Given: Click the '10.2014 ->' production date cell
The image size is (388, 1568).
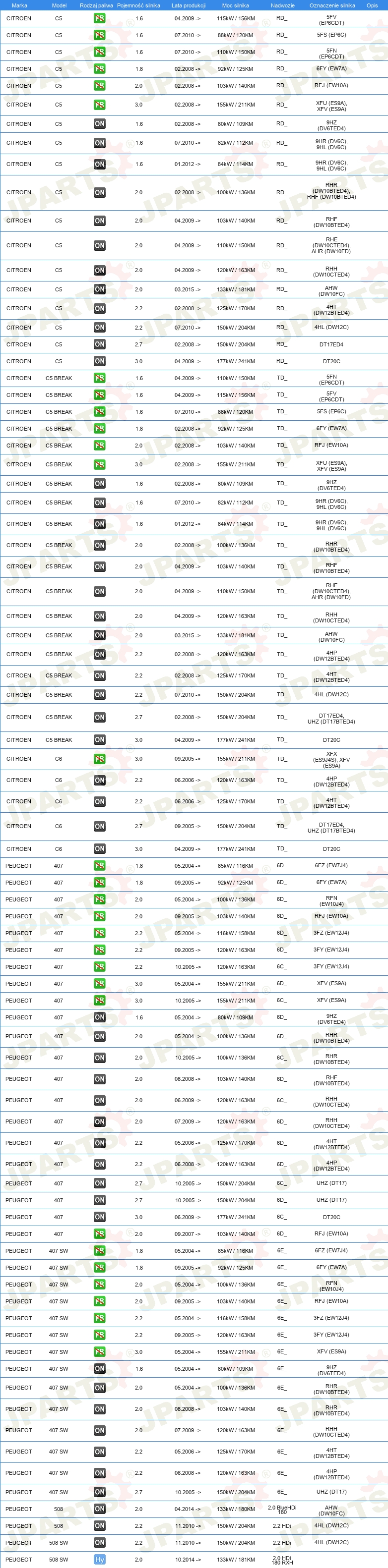Looking at the screenshot, I should [188, 1560].
